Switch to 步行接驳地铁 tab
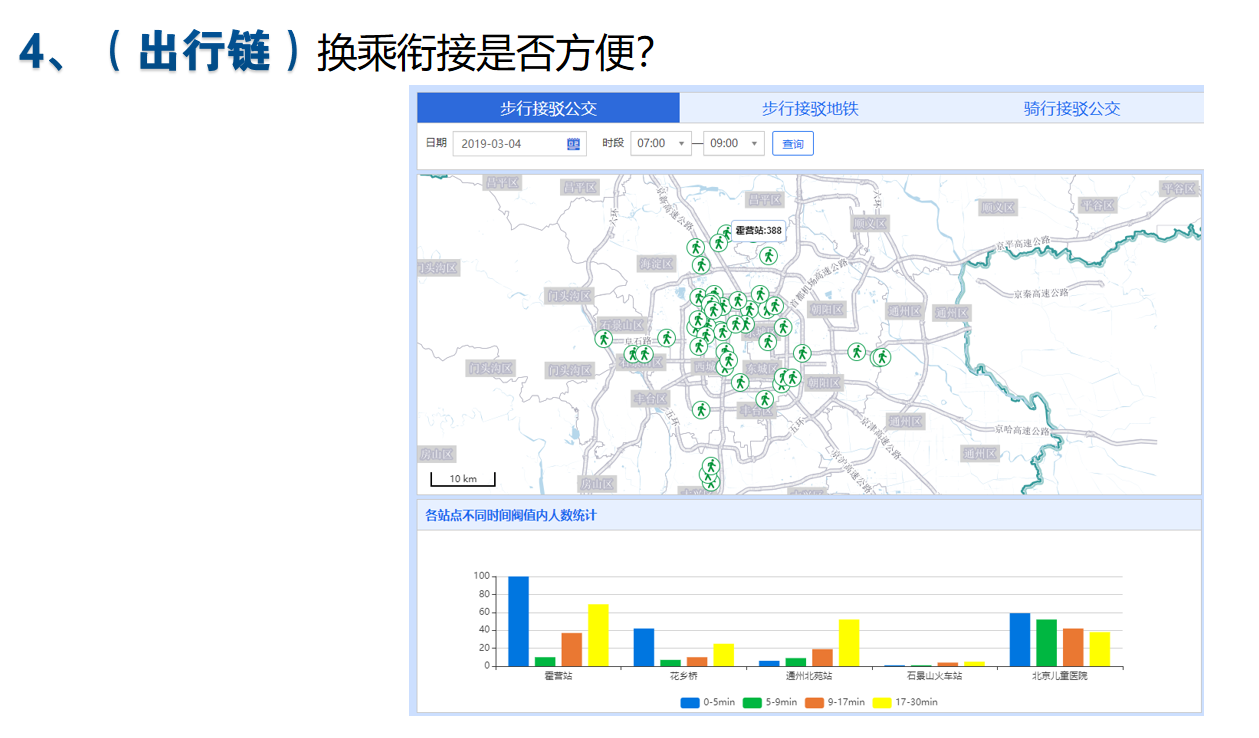This screenshot has height=738, width=1259. 810,108
